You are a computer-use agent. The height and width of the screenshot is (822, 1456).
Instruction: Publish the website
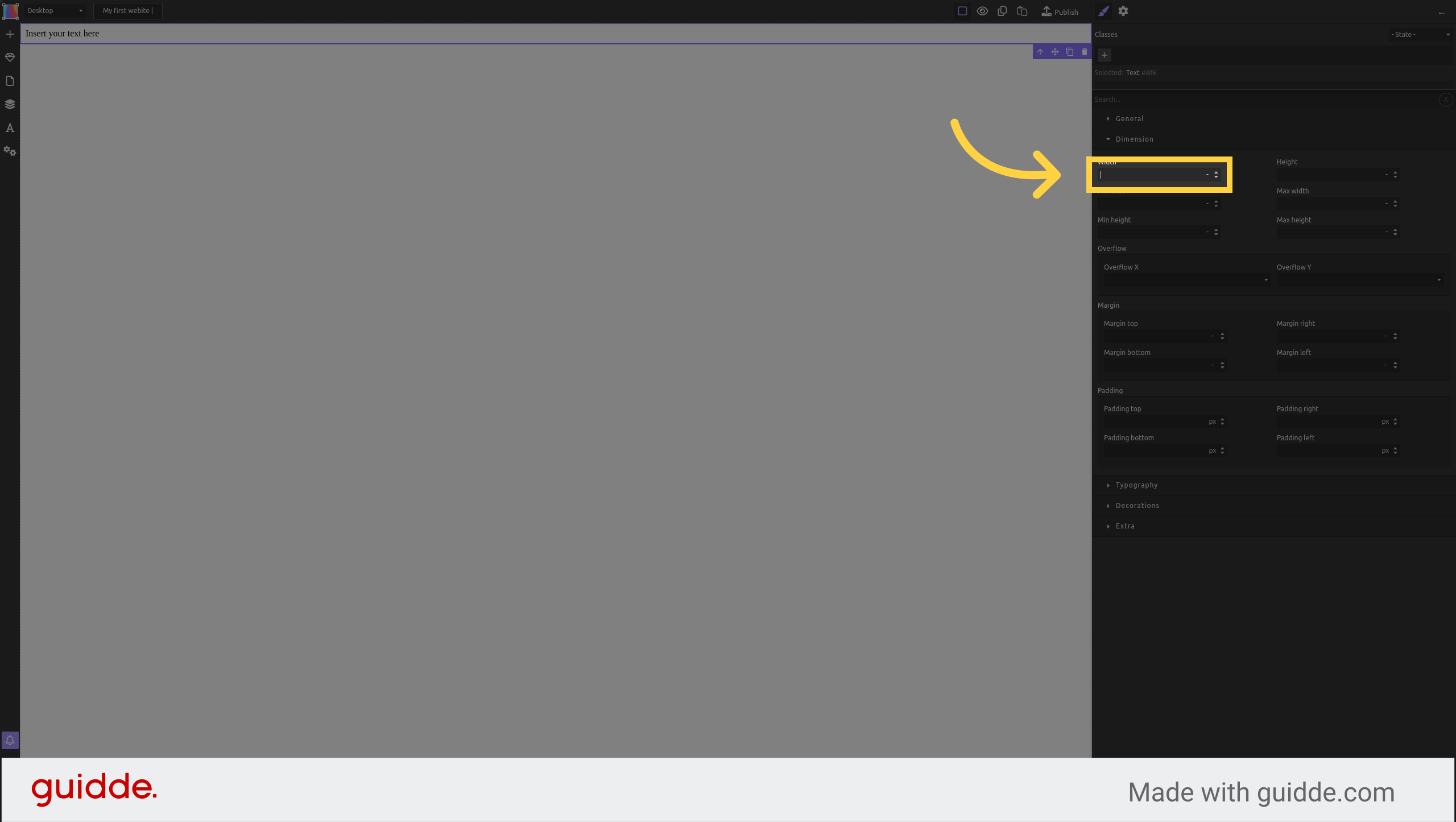1060,11
